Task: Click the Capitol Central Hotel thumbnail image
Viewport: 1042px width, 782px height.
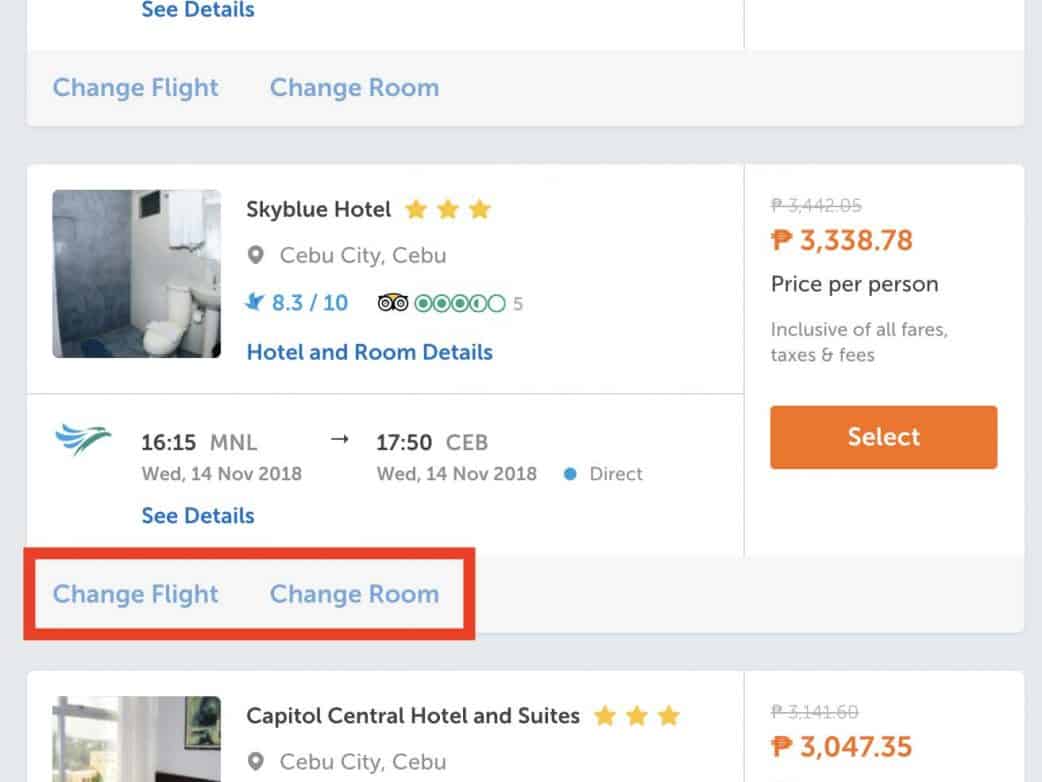Action: 136,739
